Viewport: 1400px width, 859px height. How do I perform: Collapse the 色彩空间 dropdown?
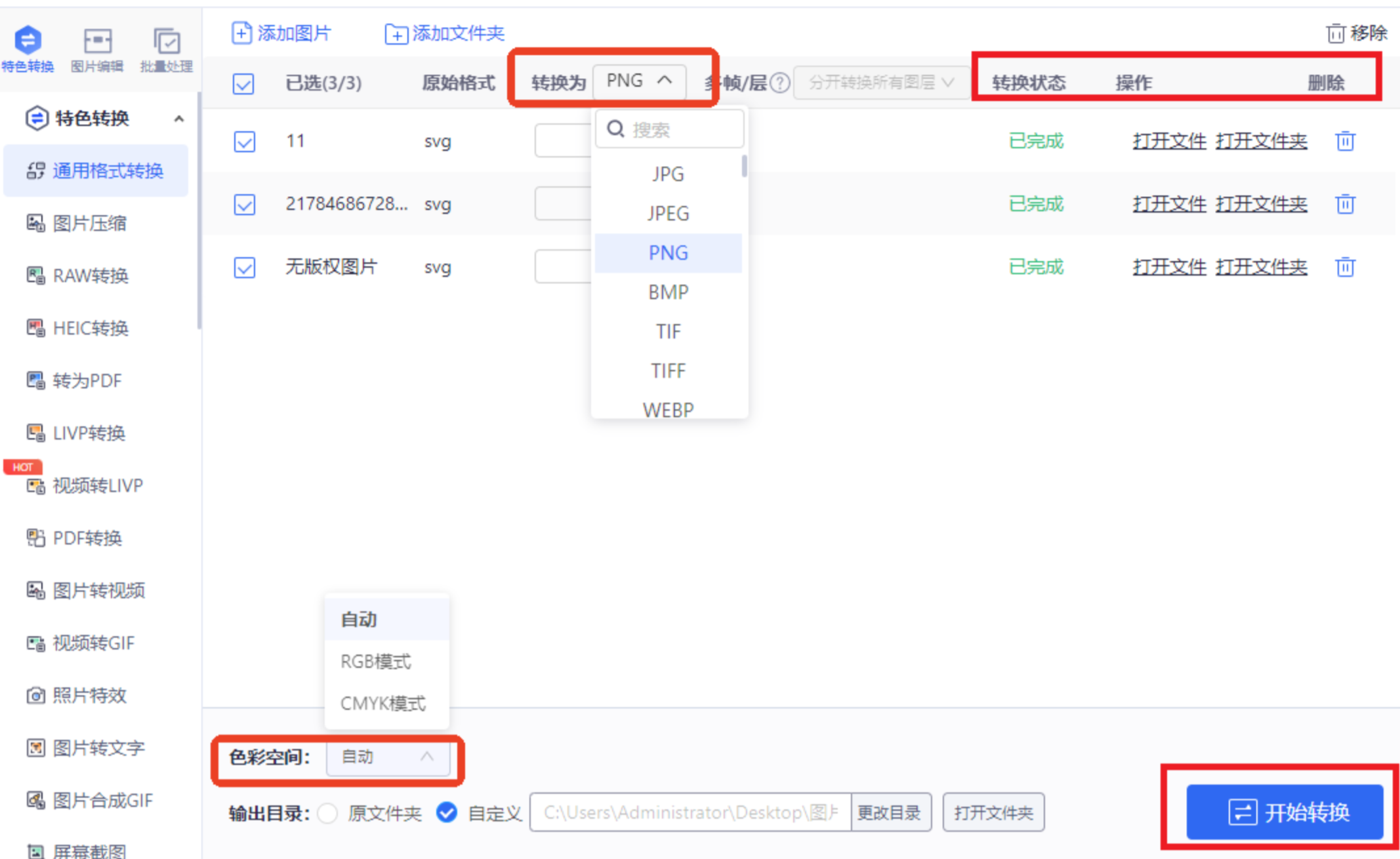388,757
